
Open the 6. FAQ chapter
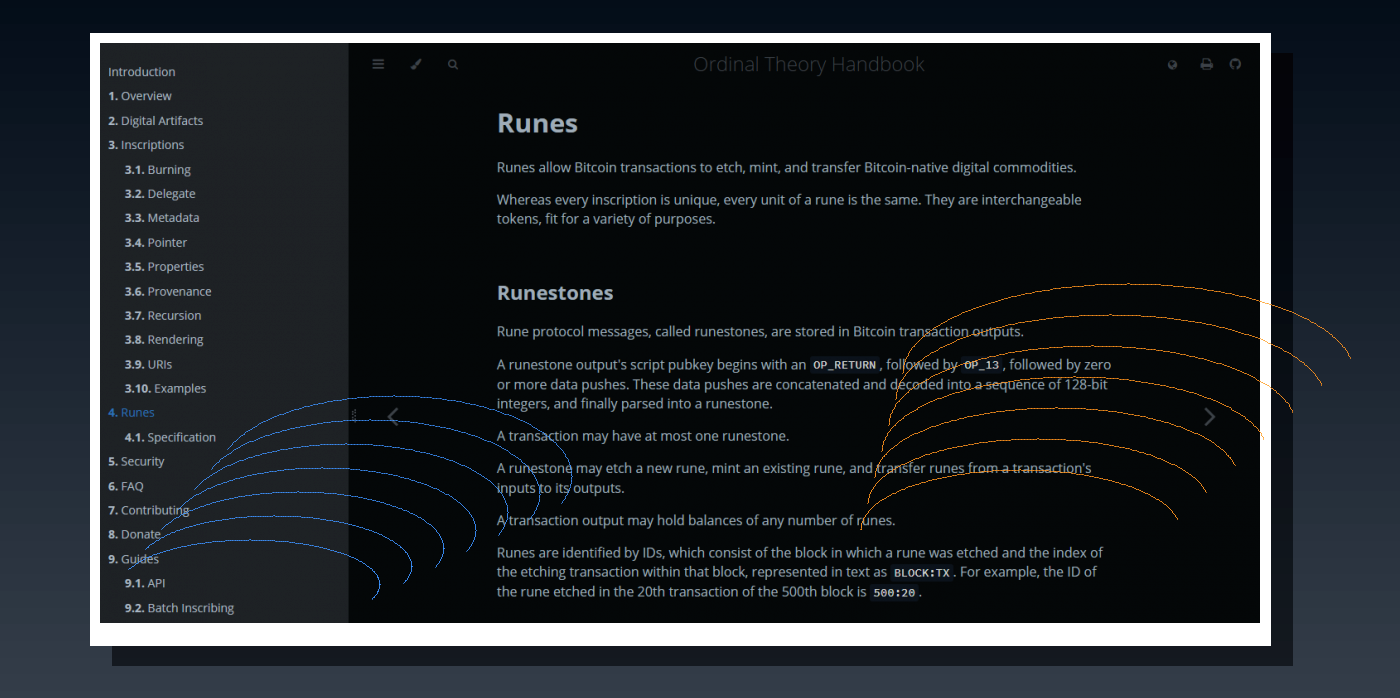click(126, 486)
